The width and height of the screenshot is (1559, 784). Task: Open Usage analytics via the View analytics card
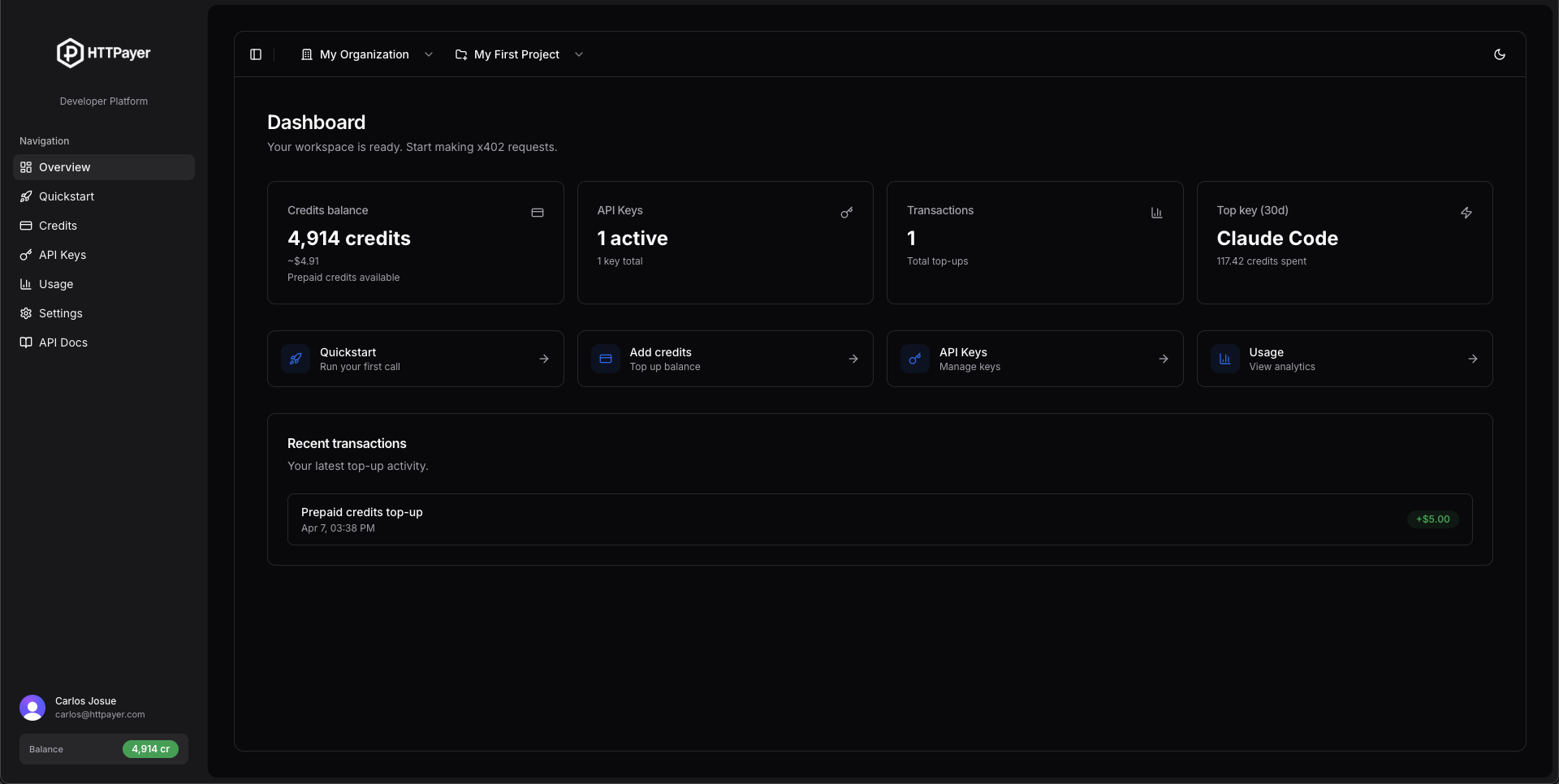1344,358
